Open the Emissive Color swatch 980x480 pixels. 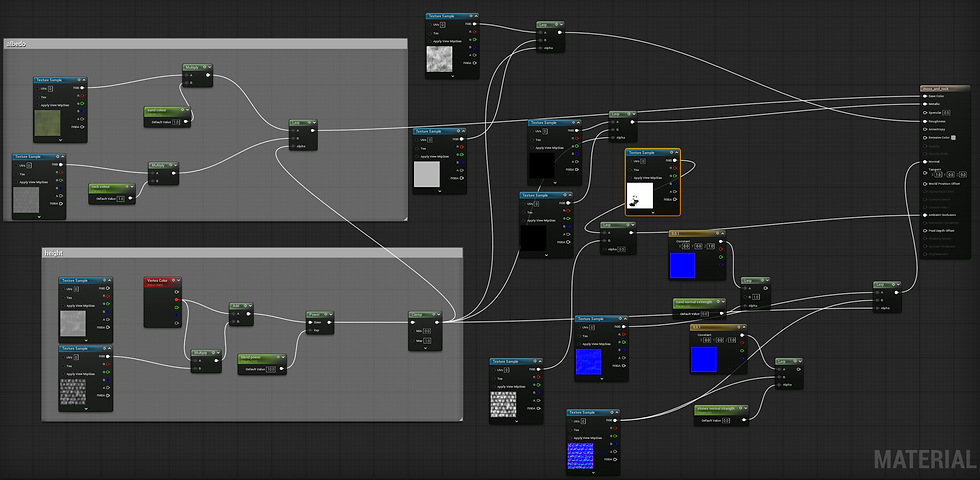point(953,138)
